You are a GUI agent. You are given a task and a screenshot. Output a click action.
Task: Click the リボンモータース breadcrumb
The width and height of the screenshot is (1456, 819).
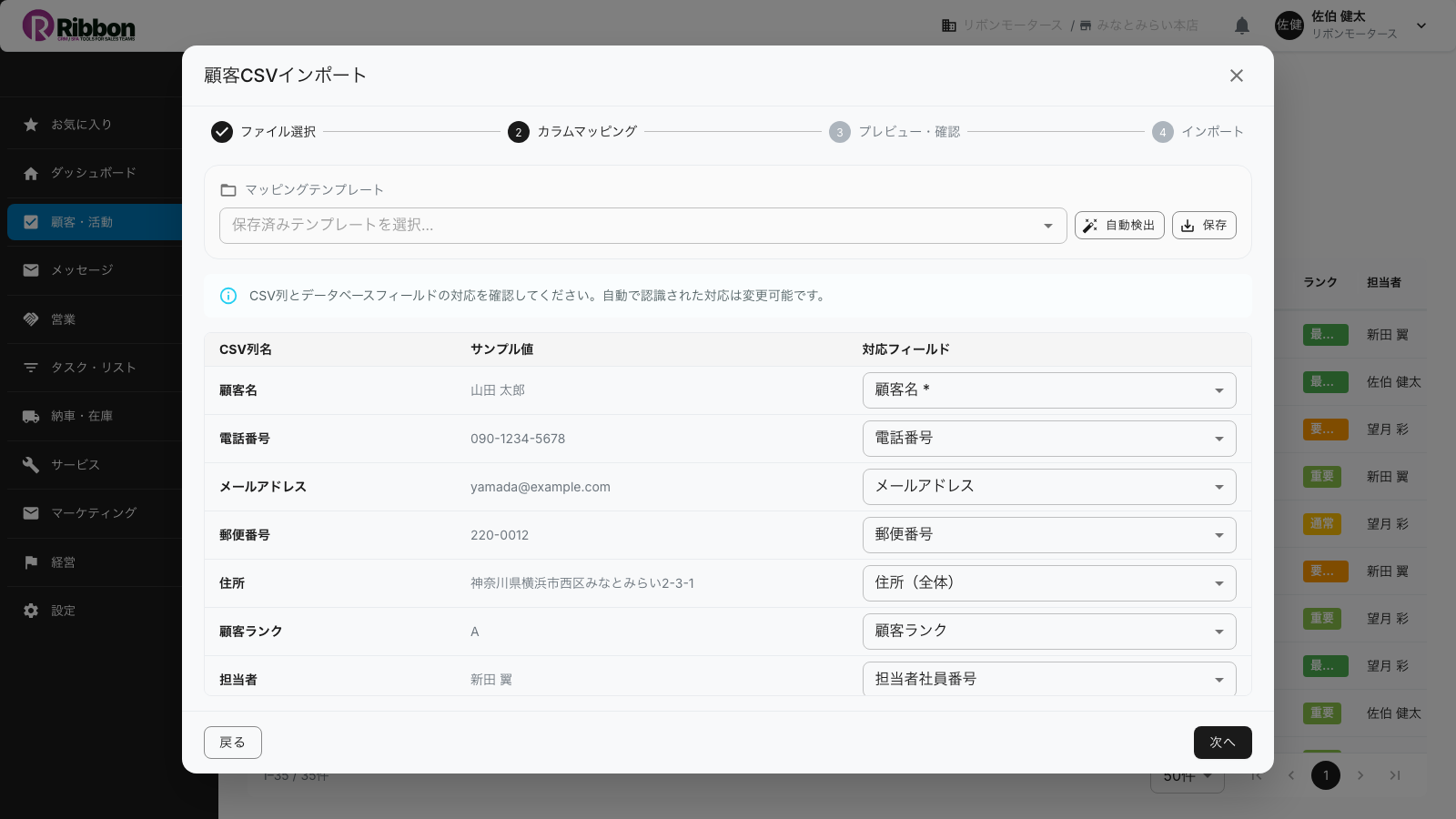pos(1012,25)
